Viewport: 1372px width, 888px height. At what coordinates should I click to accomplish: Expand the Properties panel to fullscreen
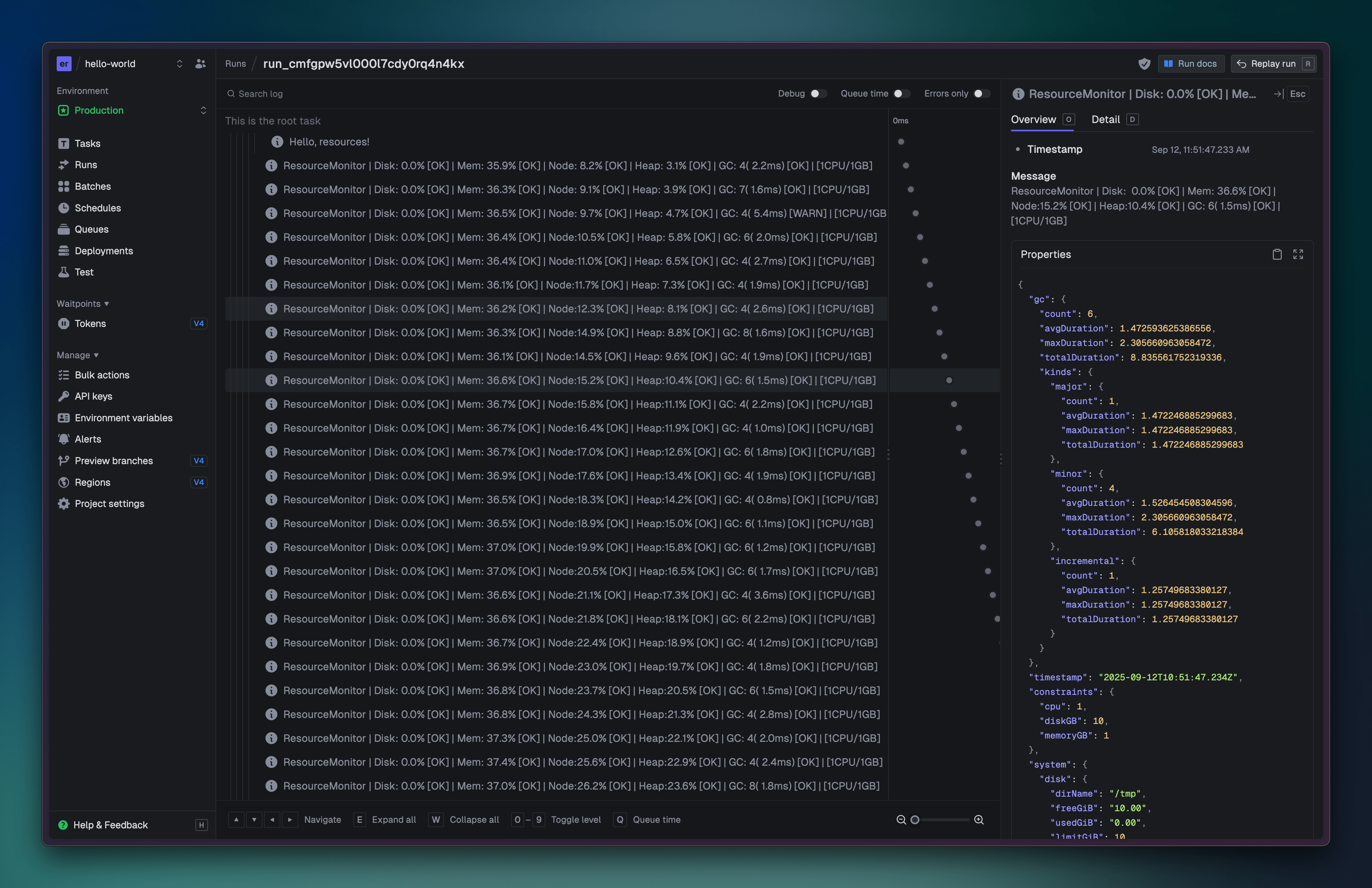click(1299, 254)
